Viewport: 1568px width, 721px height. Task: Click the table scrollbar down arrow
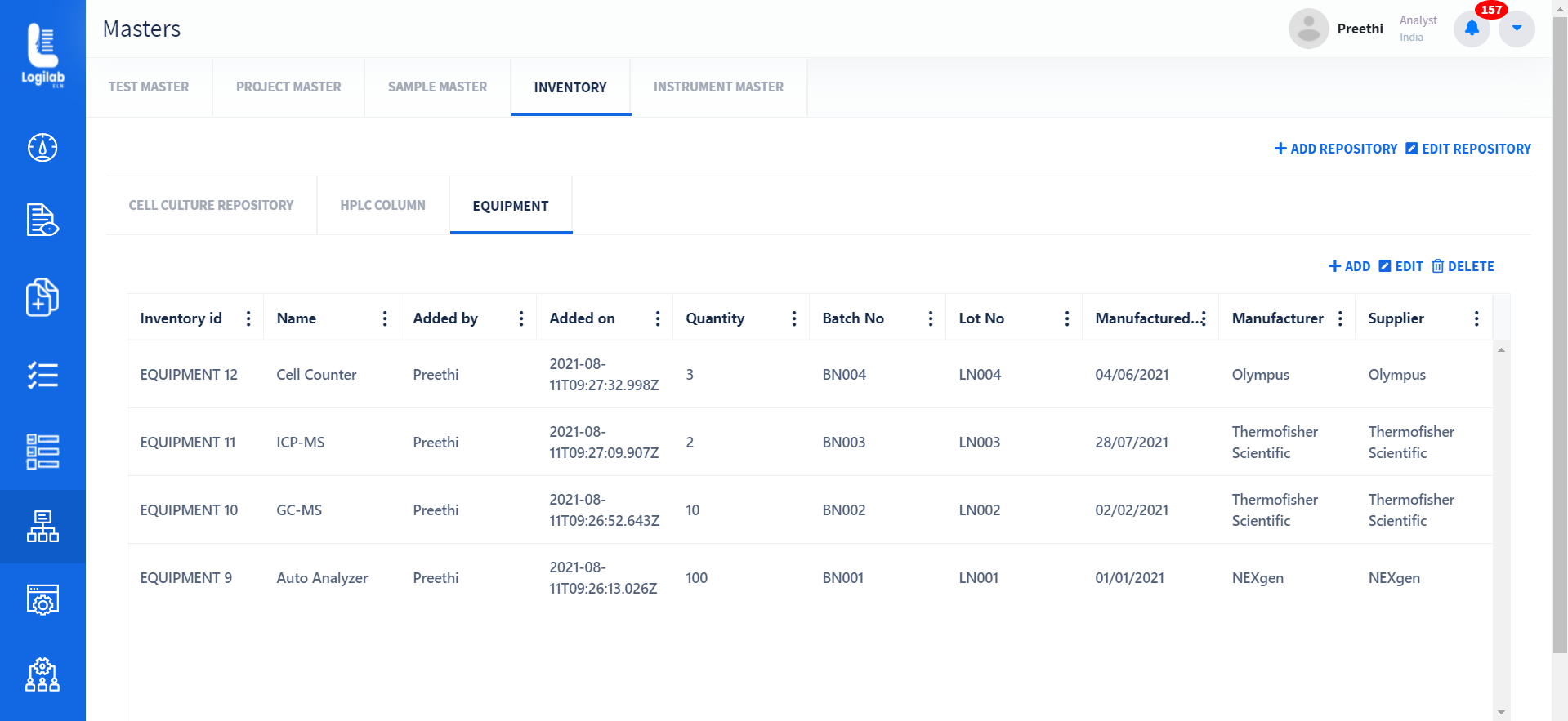(1501, 713)
